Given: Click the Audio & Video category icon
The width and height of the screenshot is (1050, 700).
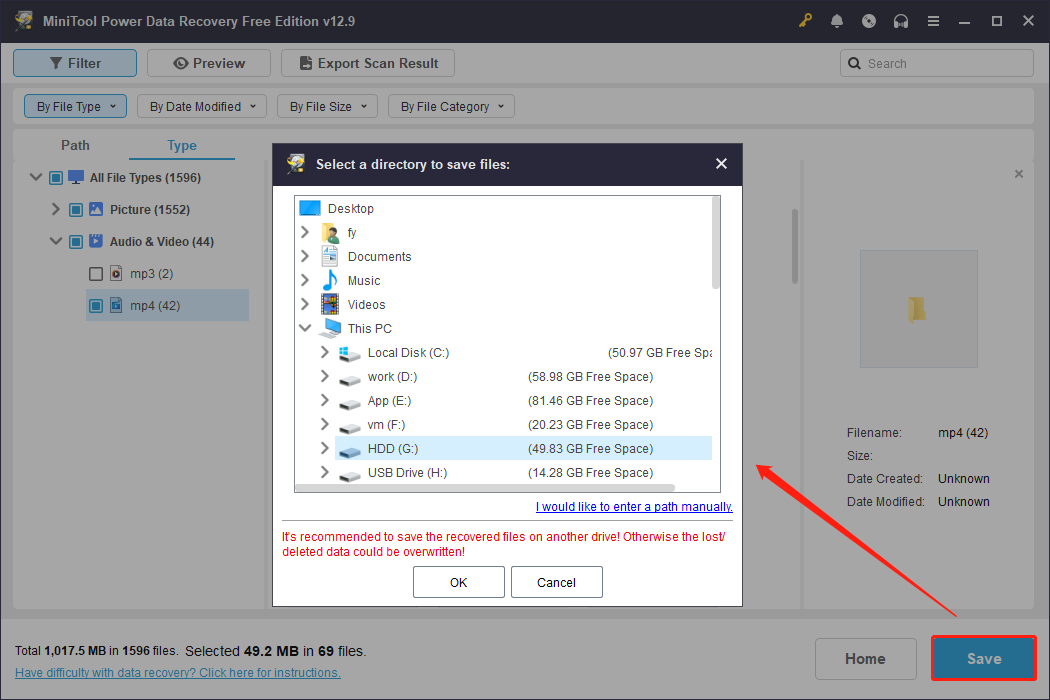Looking at the screenshot, I should pyautogui.click(x=96, y=241).
